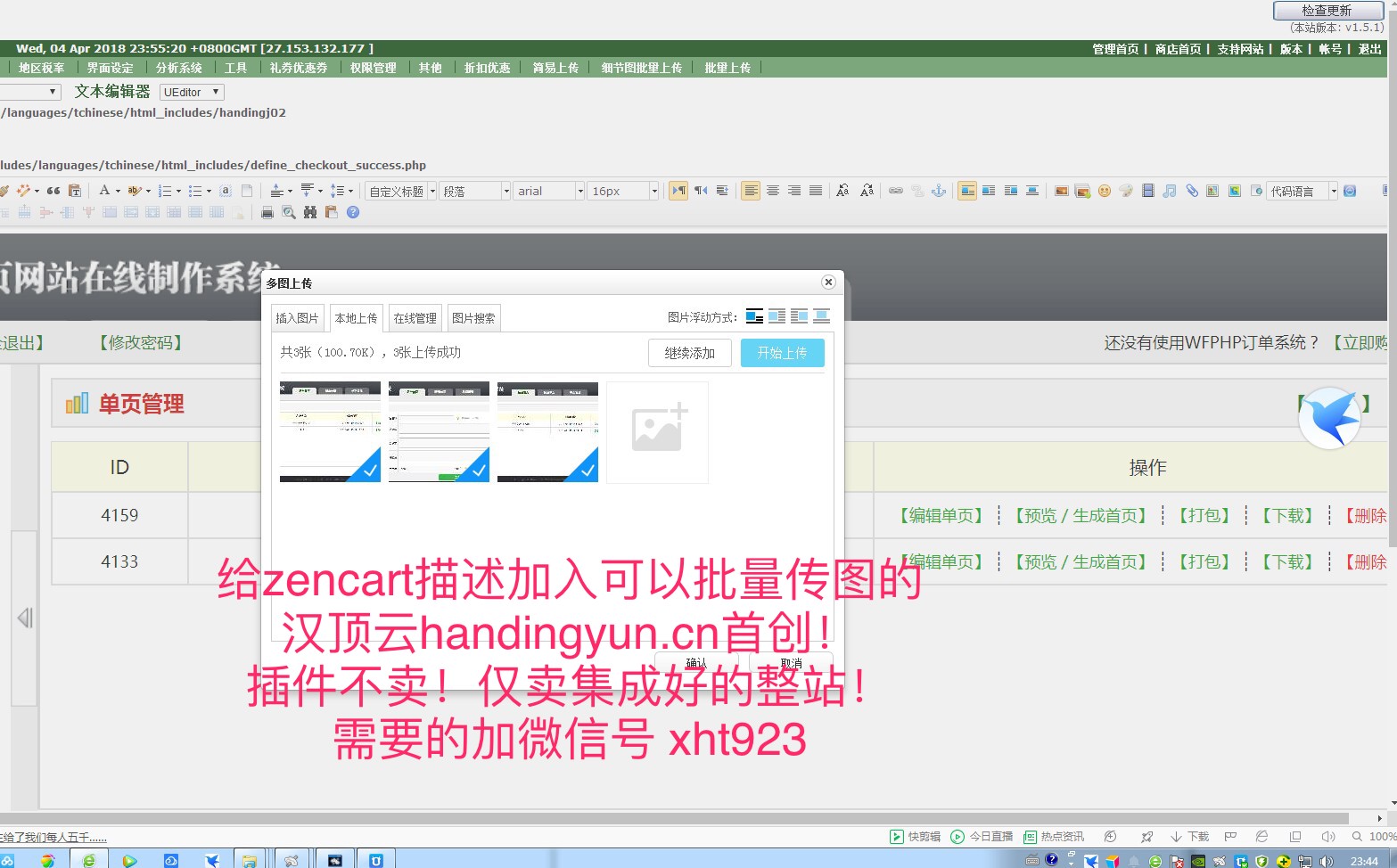Collapse the left sidebar arrow handle

pos(24,618)
